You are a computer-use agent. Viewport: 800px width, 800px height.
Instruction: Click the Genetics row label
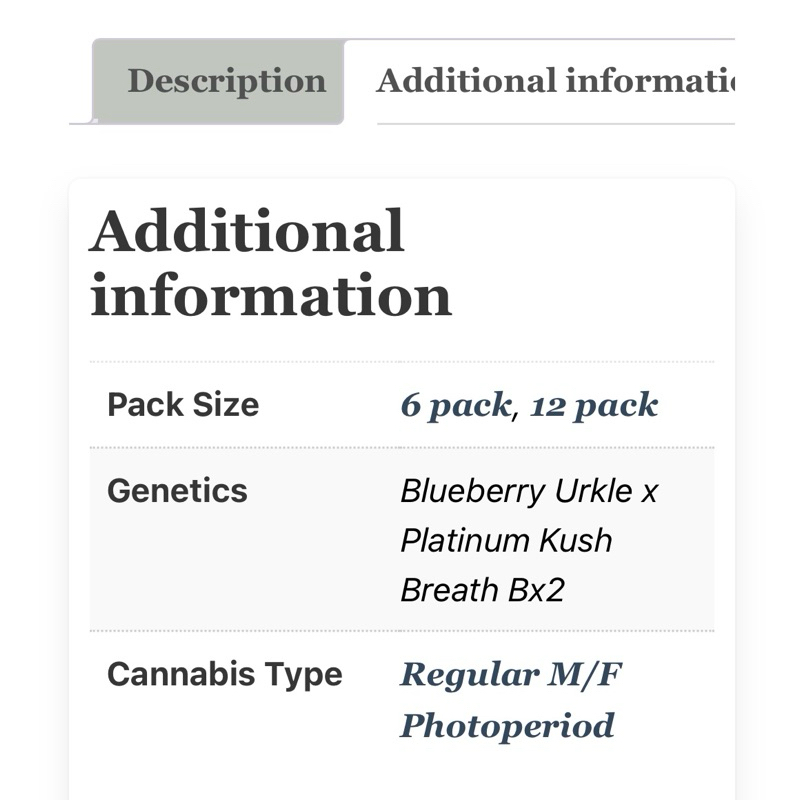[177, 491]
